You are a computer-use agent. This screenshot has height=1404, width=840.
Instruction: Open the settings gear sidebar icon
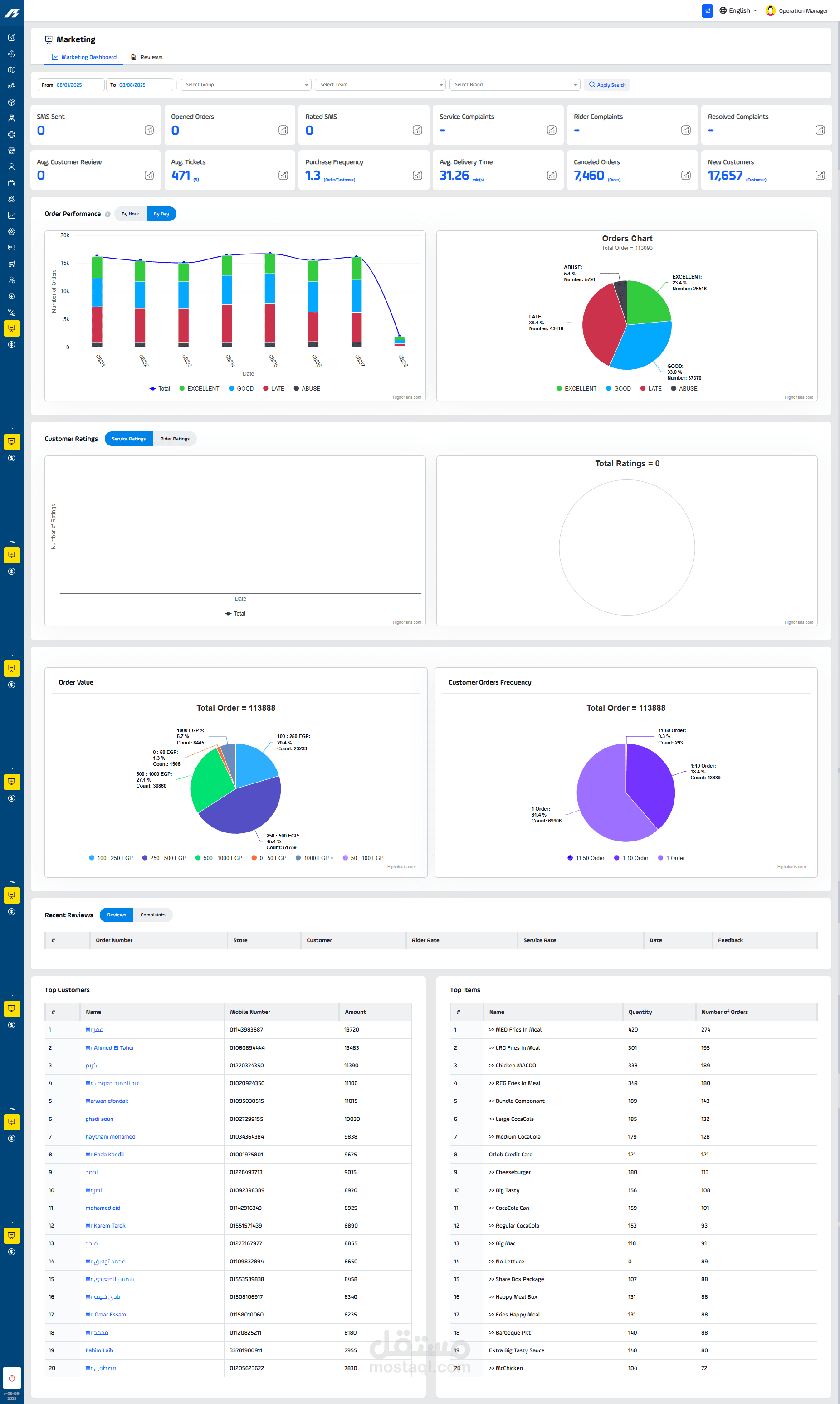point(11,231)
